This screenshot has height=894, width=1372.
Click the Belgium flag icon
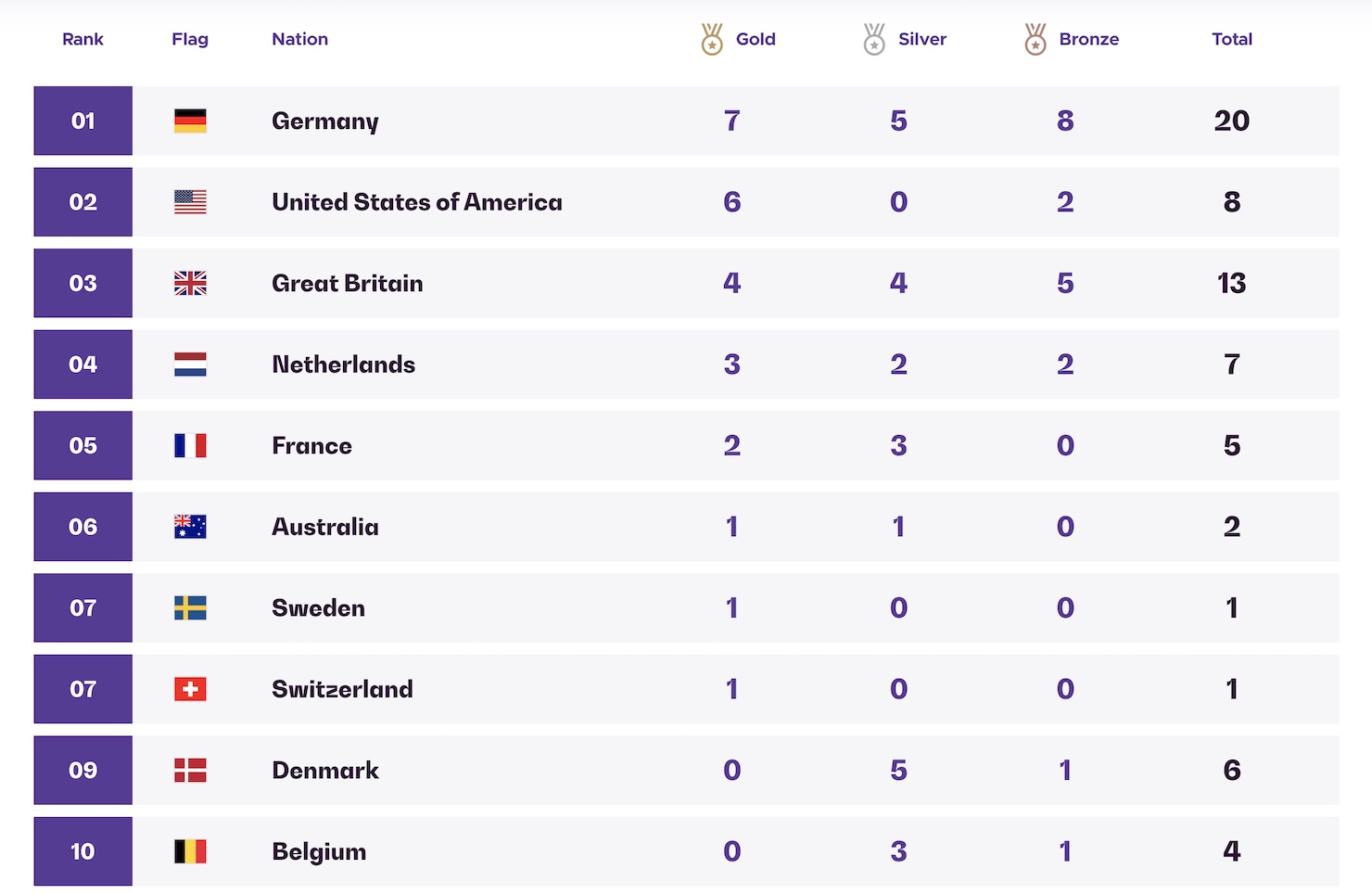coord(190,851)
